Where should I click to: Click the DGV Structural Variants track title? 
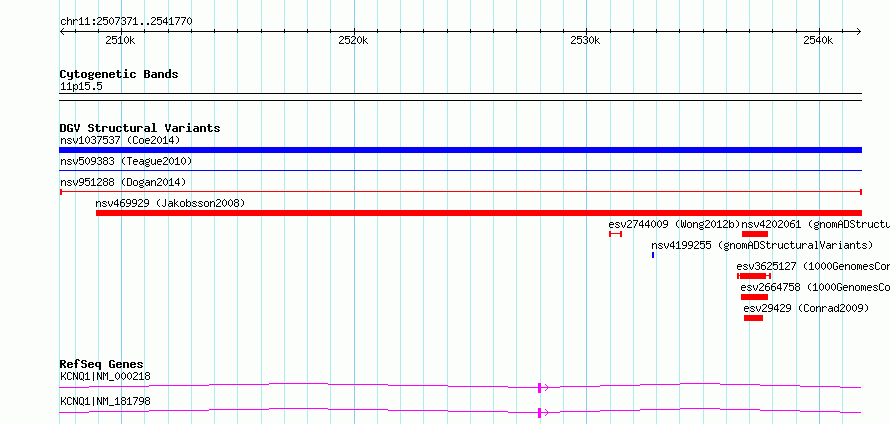point(140,128)
